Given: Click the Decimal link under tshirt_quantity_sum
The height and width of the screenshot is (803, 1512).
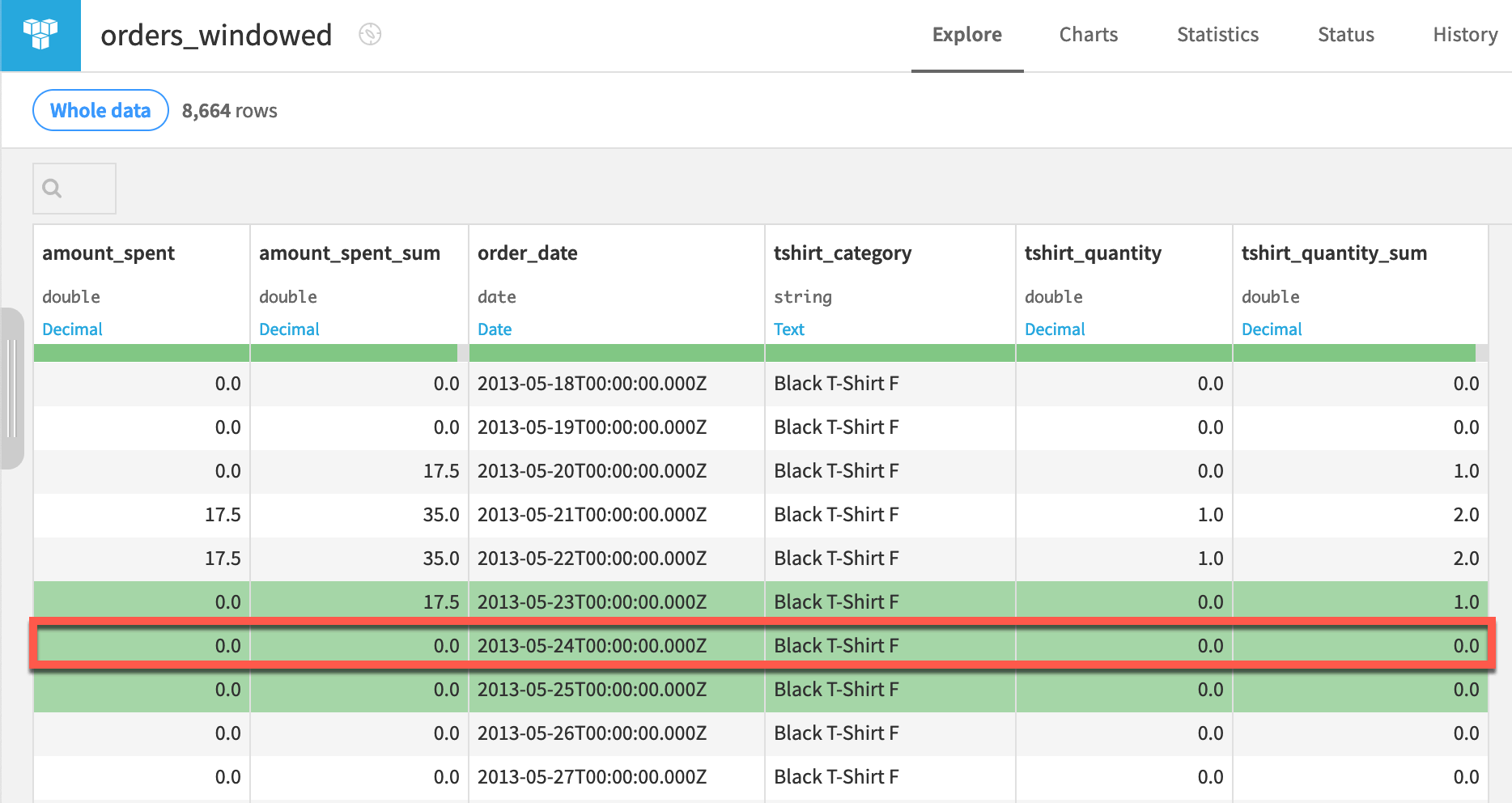Looking at the screenshot, I should (1272, 329).
